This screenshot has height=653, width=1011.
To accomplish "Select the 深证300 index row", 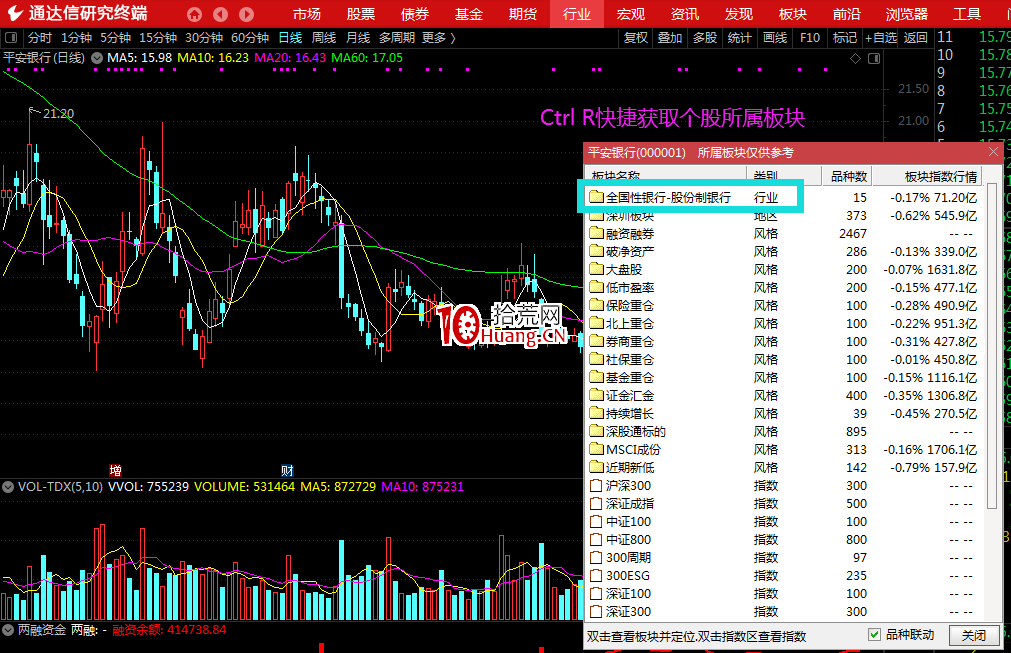I will click(x=785, y=612).
